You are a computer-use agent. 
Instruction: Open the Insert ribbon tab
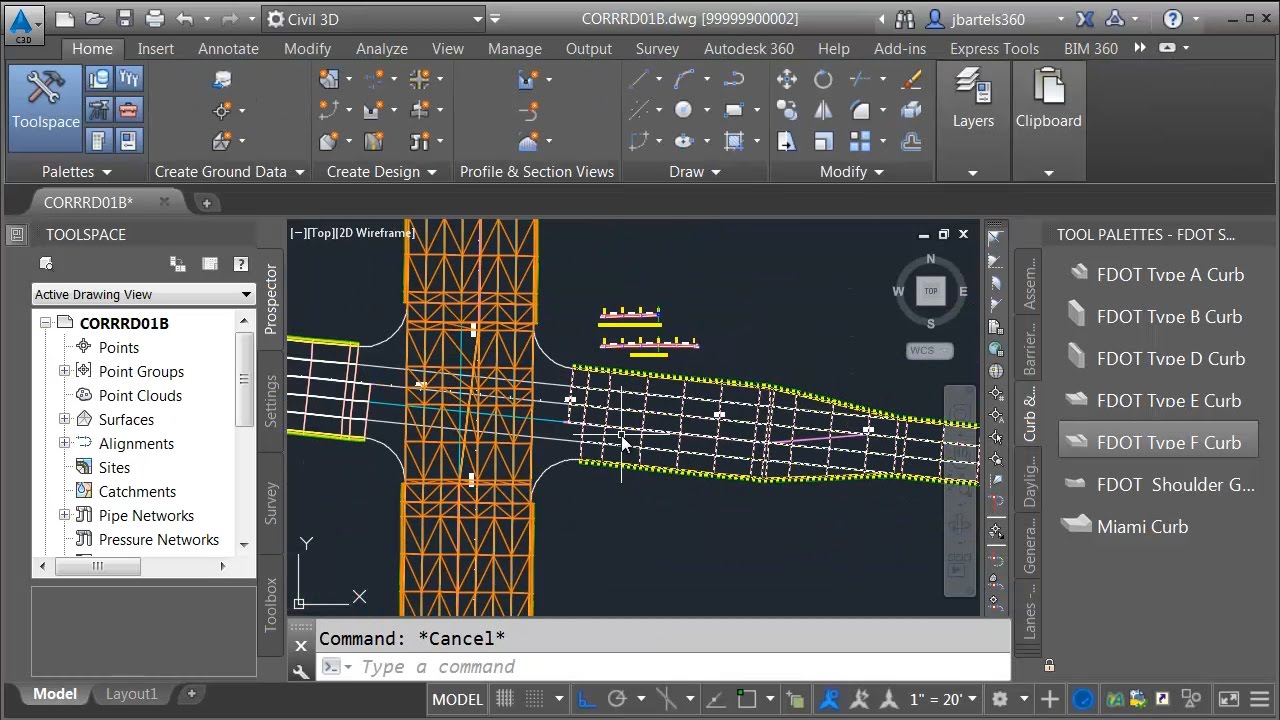pos(156,48)
